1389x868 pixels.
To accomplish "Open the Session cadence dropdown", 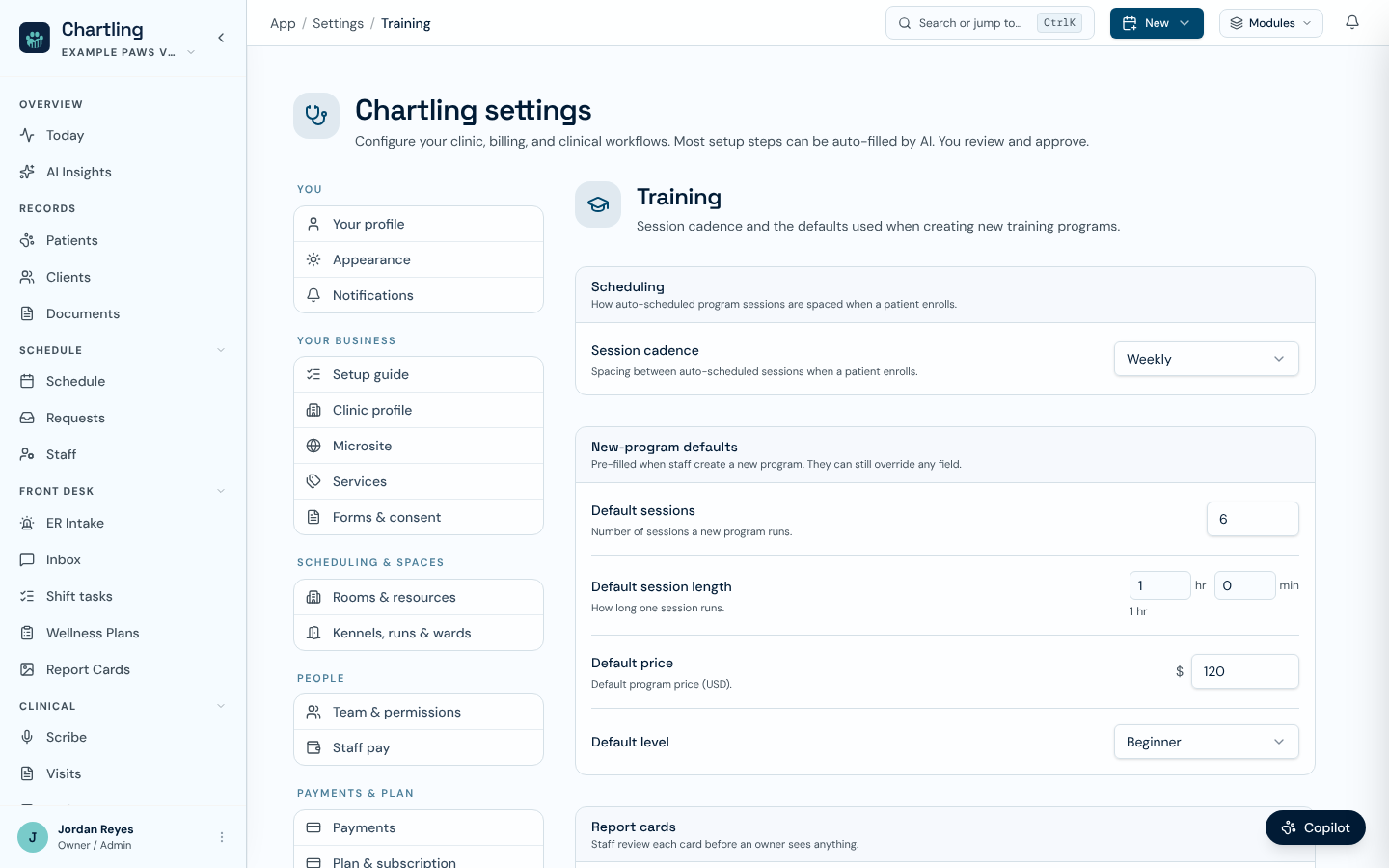I will (x=1206, y=359).
